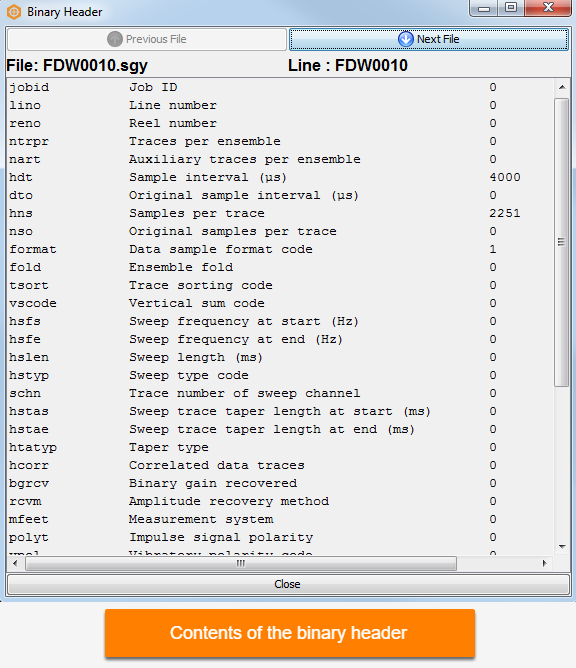Click the 'tsort' header key

[29, 285]
